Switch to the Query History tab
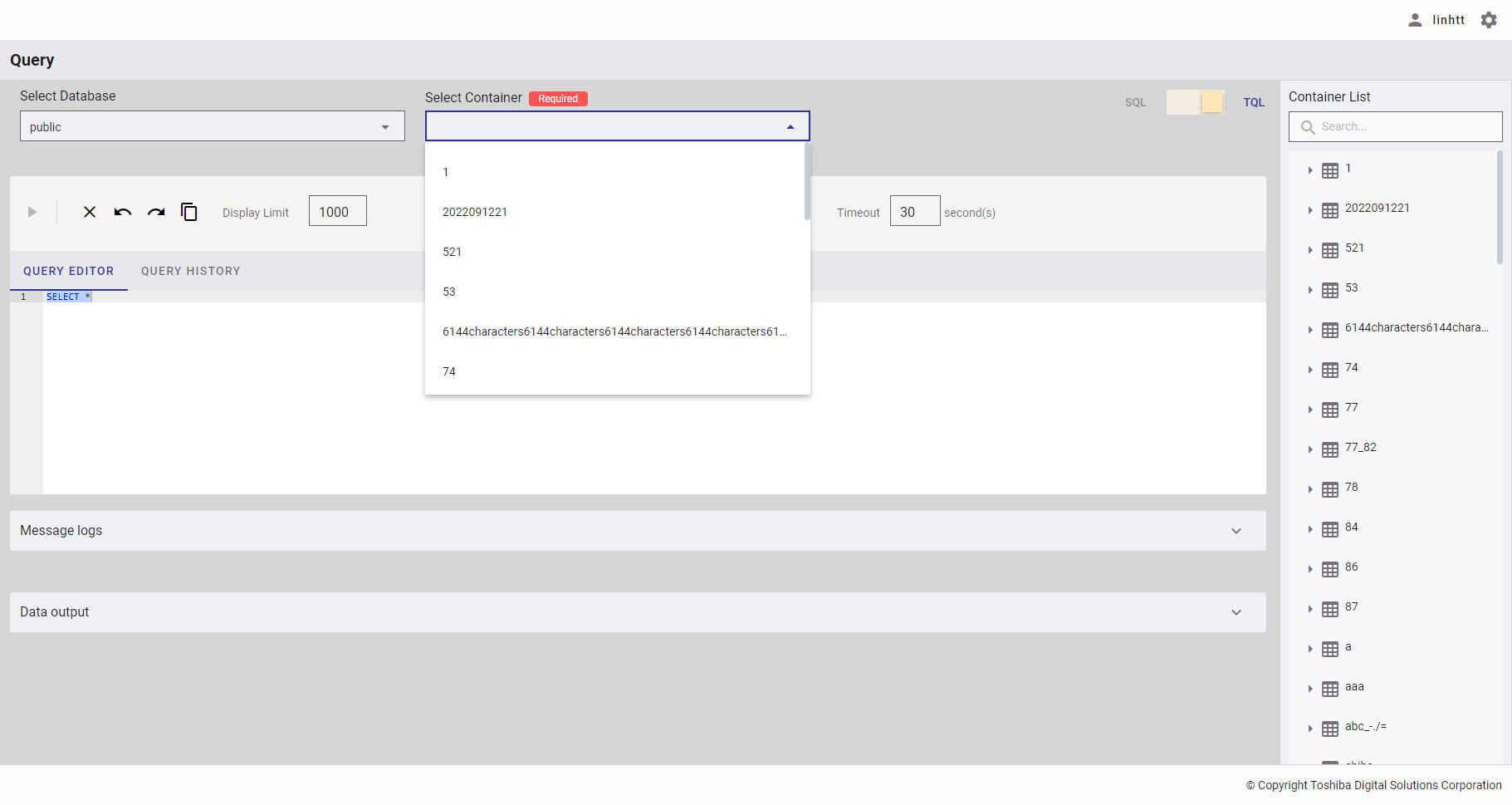This screenshot has height=805, width=1512. [x=190, y=271]
